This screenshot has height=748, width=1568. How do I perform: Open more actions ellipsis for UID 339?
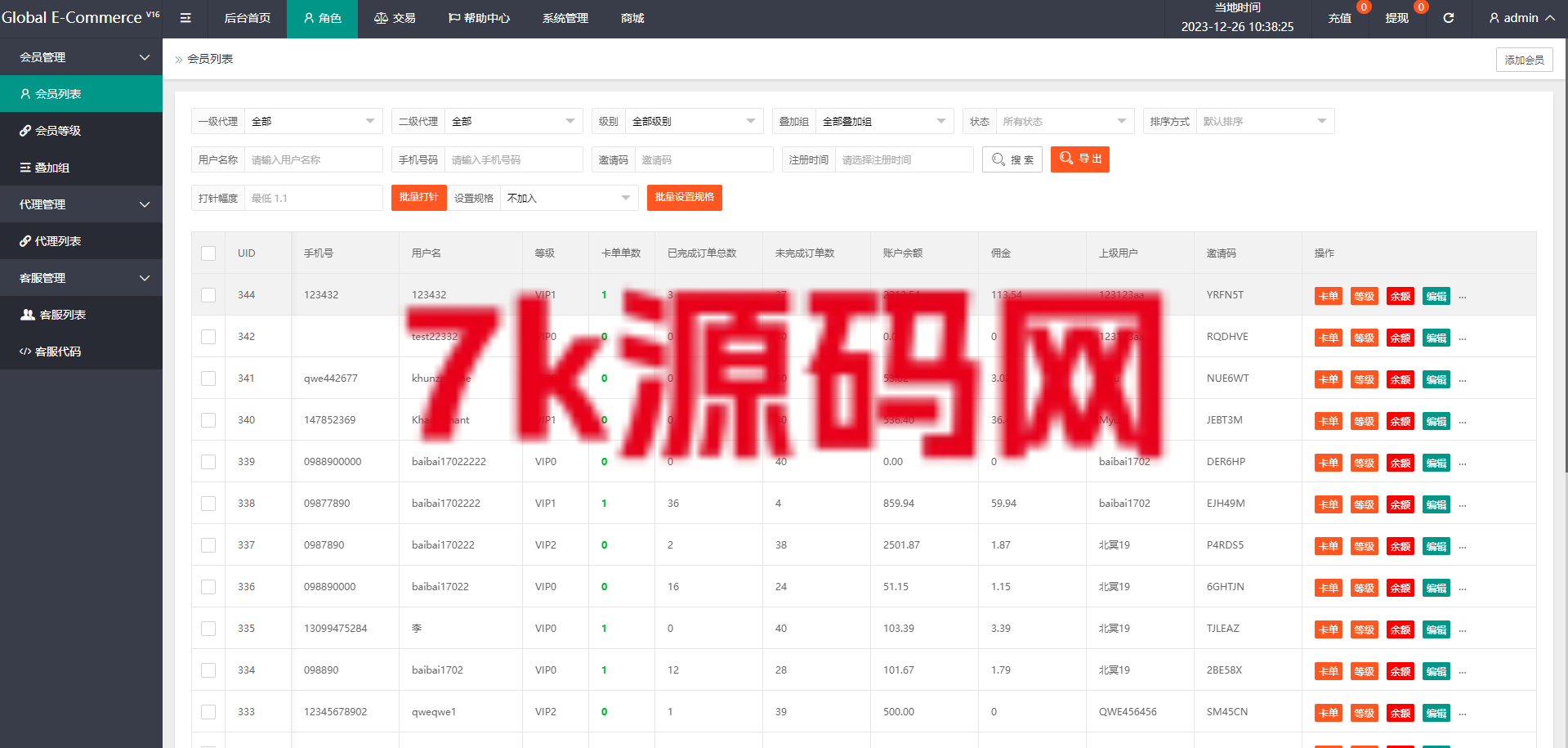tap(1463, 464)
